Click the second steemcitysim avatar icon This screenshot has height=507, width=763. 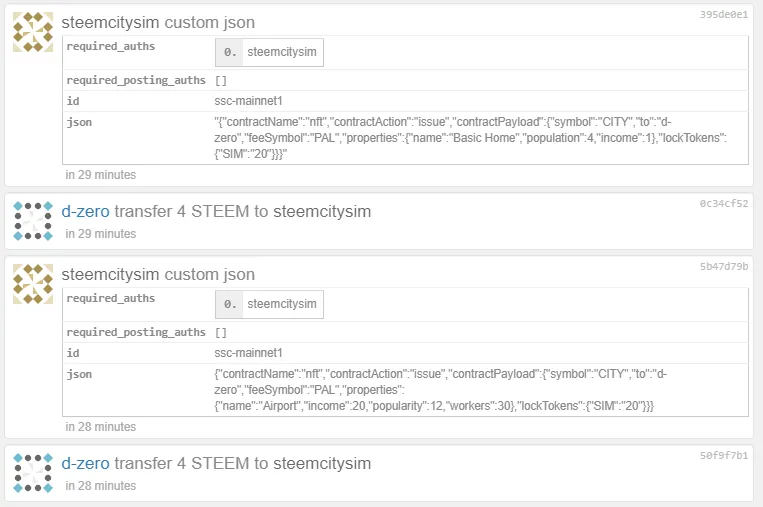(x=33, y=284)
